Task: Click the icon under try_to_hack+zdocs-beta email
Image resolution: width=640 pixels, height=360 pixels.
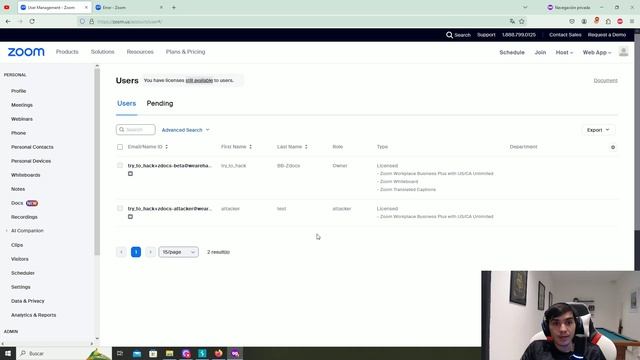Action: click(130, 174)
